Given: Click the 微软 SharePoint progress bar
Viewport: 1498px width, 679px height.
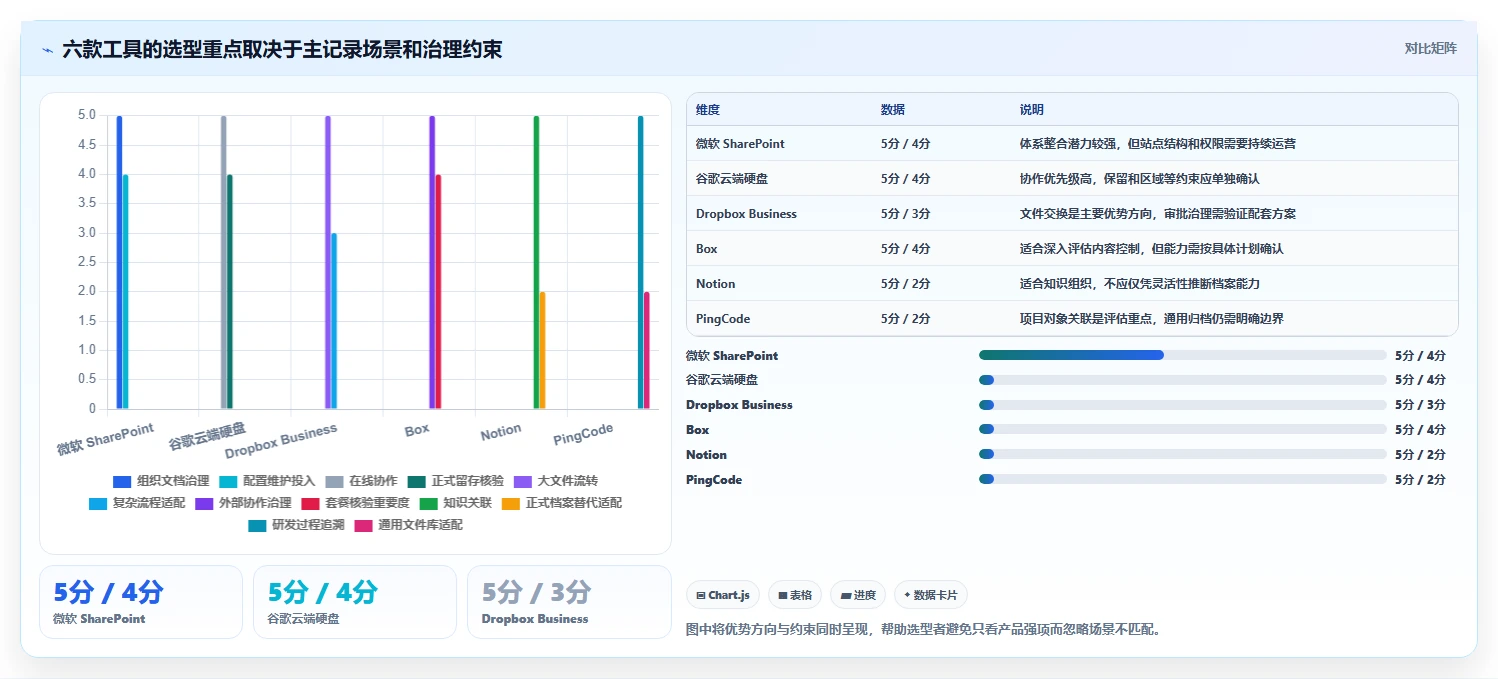Looking at the screenshot, I should coord(1183,355).
